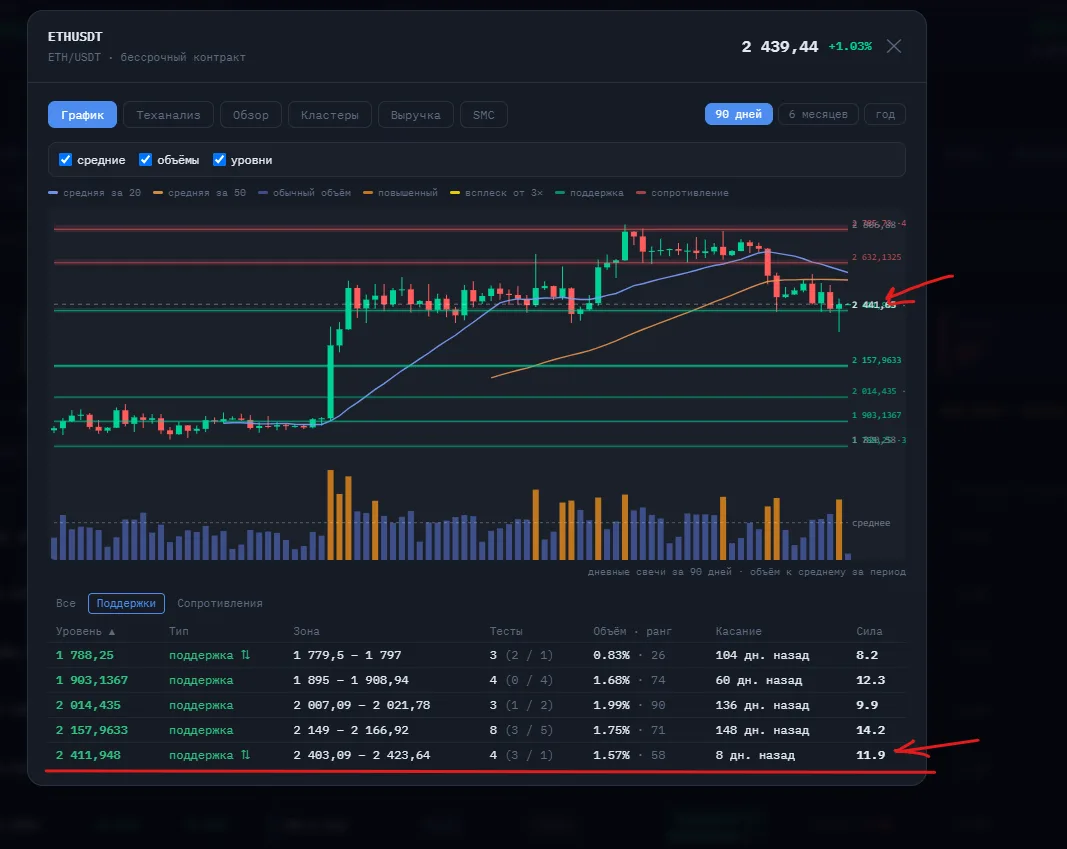The width and height of the screenshot is (1067, 849).
Task: Click the сопротивление legend entry
Action: [683, 193]
